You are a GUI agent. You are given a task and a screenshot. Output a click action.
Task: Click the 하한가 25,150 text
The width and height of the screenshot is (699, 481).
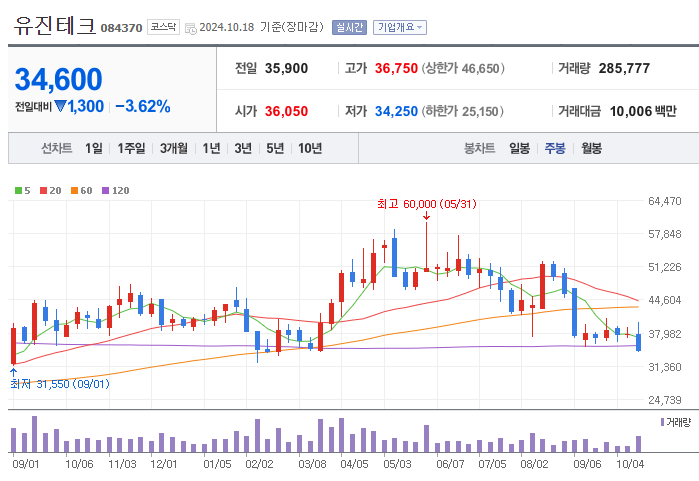coord(463,111)
